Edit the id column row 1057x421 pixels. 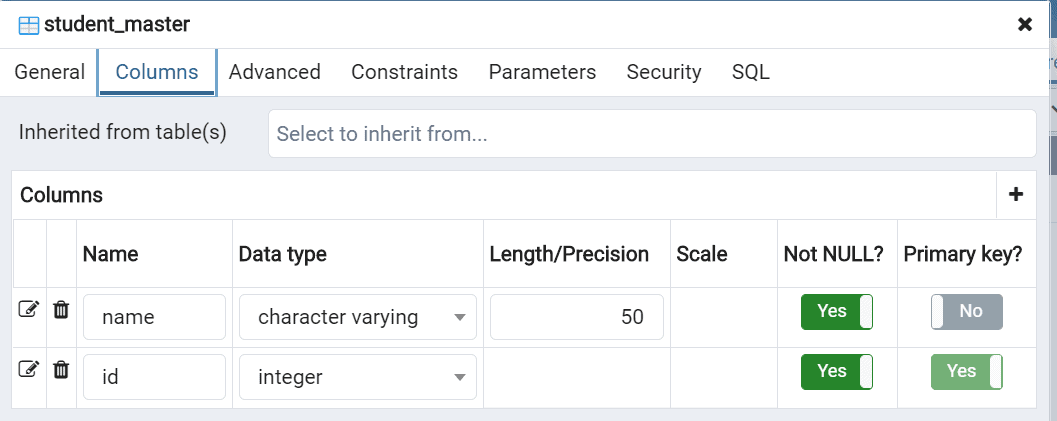[29, 370]
